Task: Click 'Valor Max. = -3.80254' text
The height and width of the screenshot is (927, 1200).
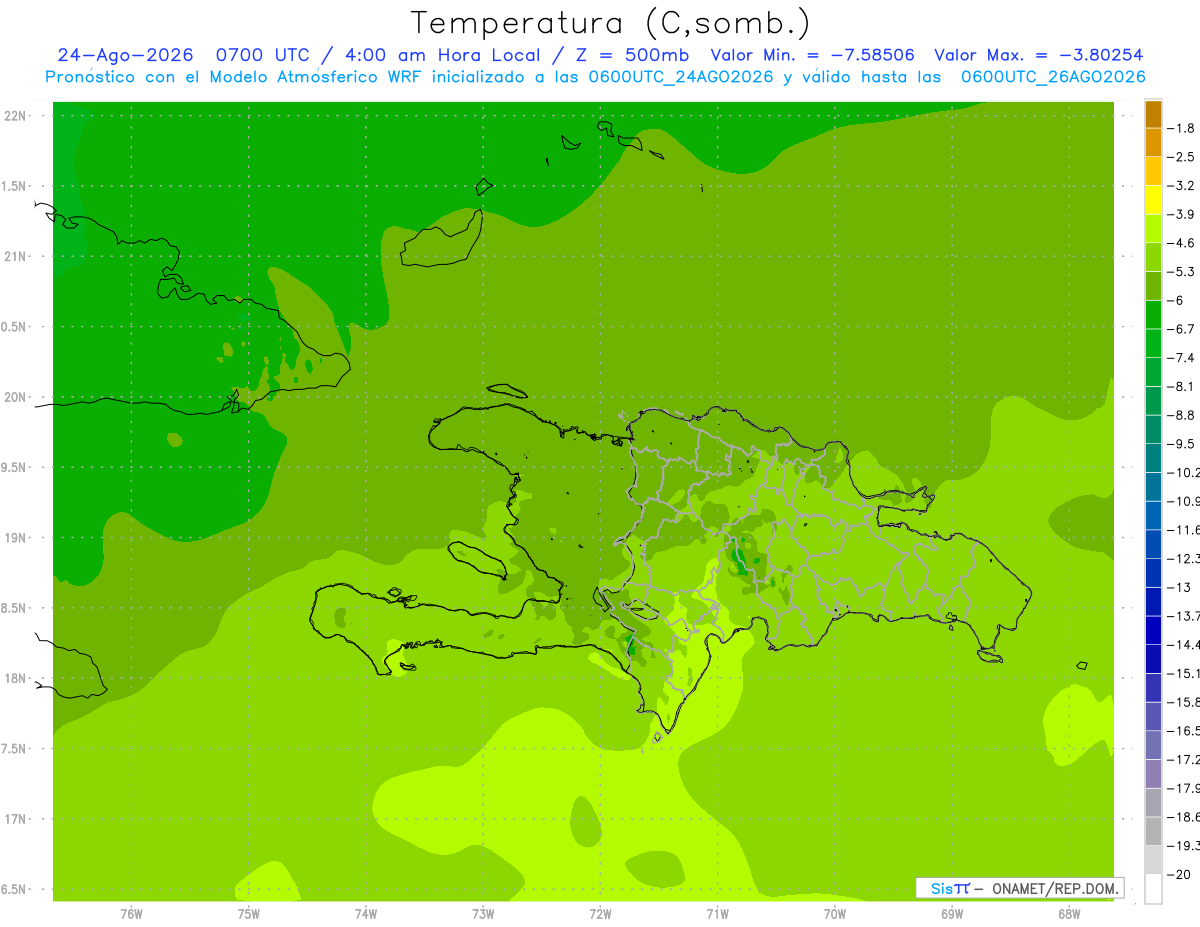Action: pos(1038,56)
